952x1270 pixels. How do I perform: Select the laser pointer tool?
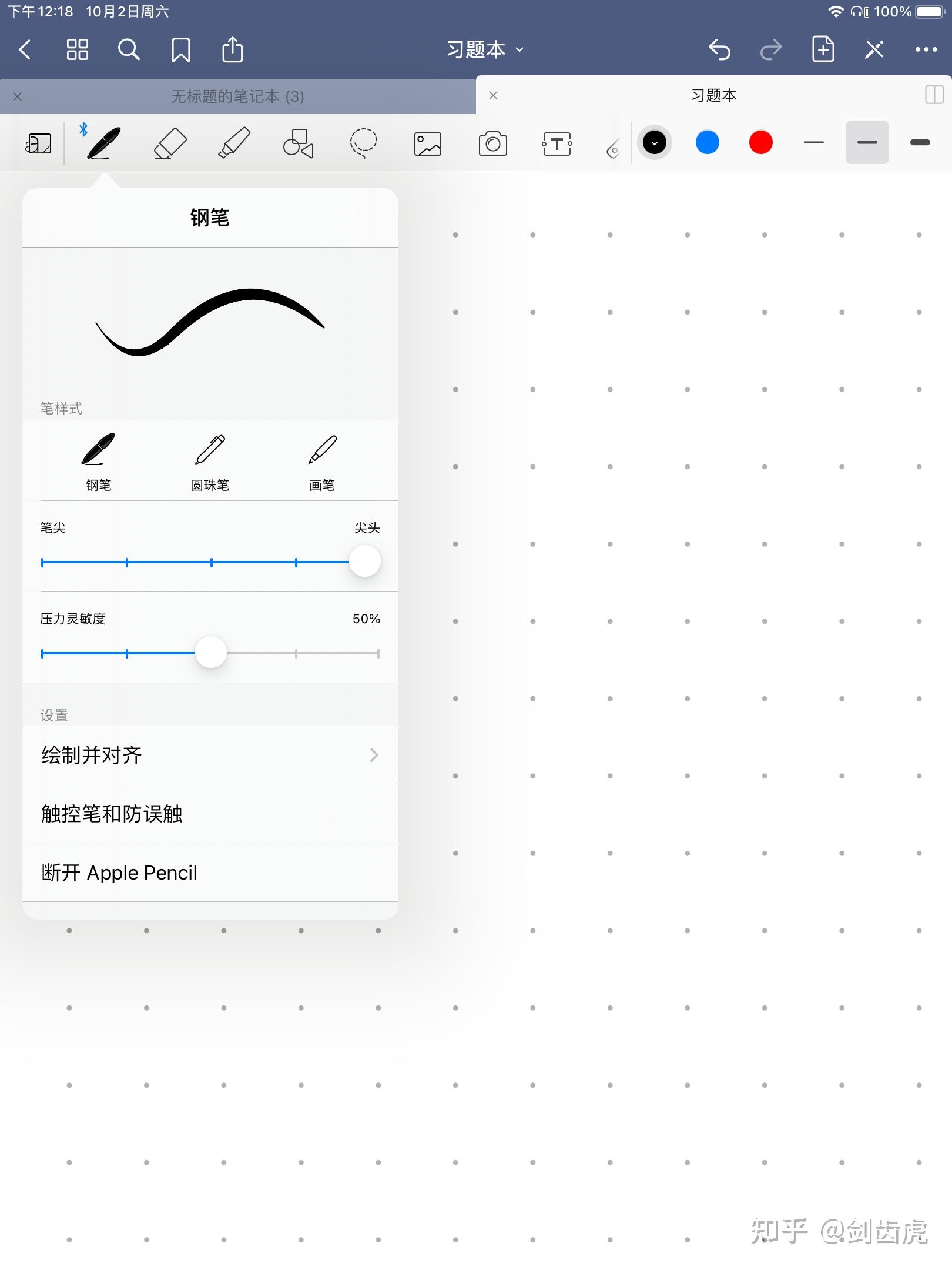coord(613,148)
